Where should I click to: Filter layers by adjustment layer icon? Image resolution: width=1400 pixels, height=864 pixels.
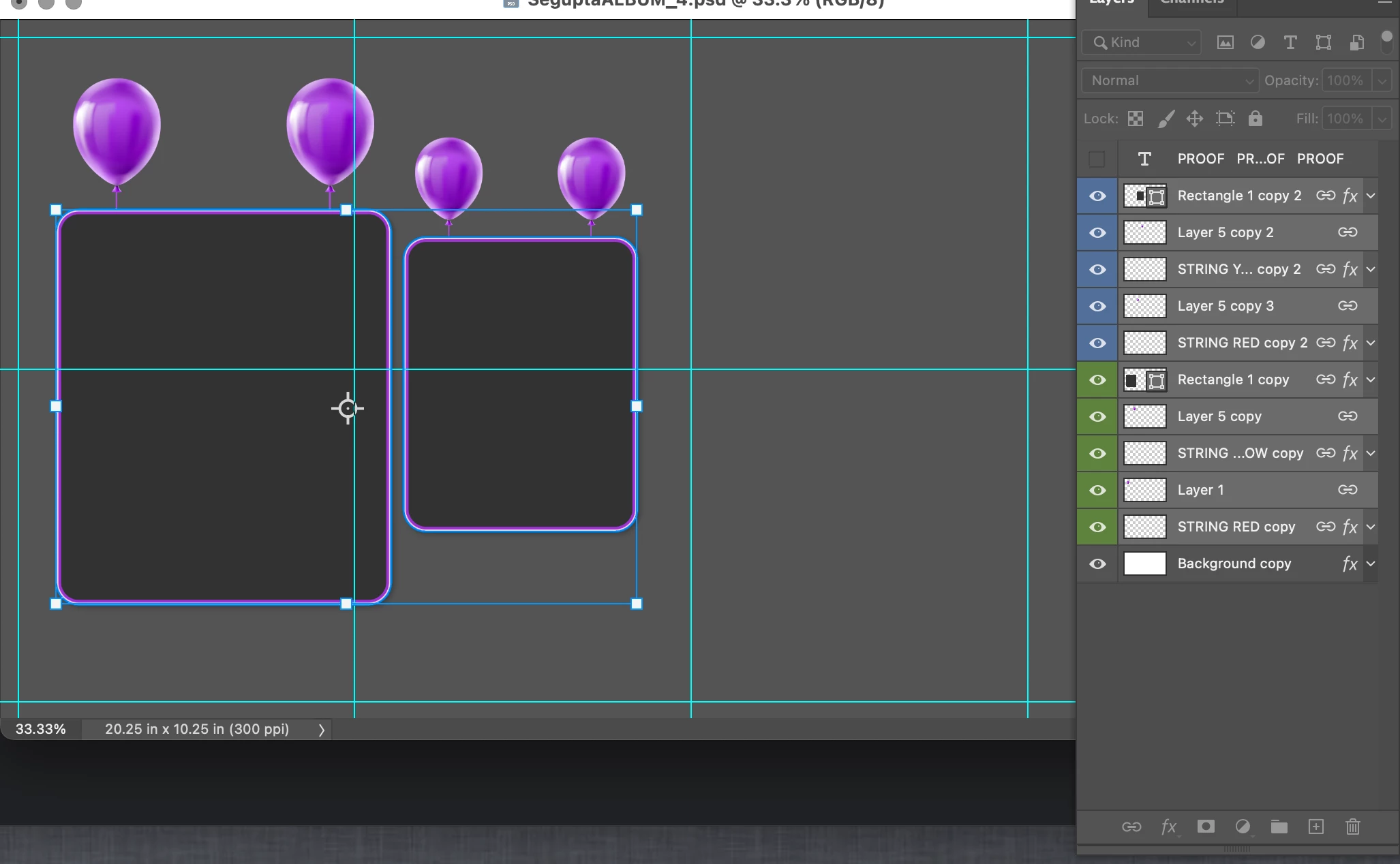tap(1258, 43)
